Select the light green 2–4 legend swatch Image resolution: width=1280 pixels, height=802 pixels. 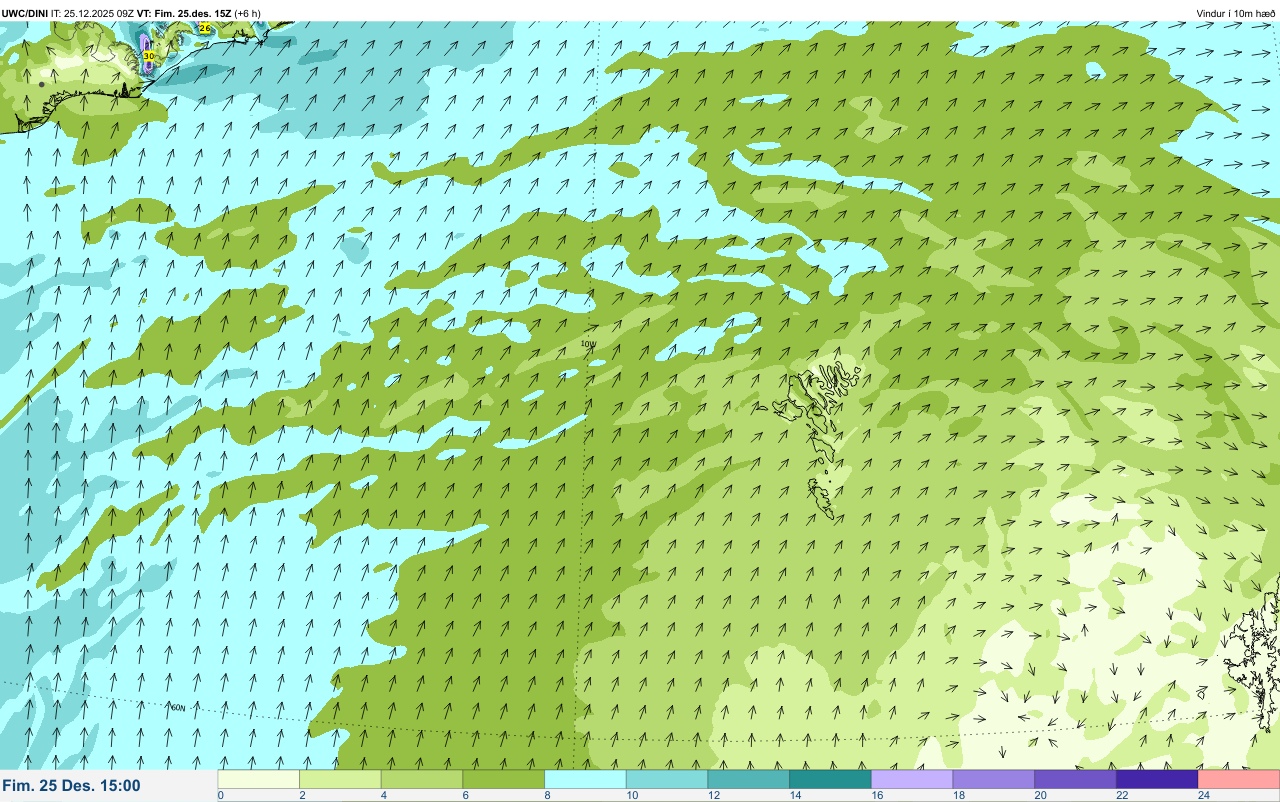tap(341, 779)
